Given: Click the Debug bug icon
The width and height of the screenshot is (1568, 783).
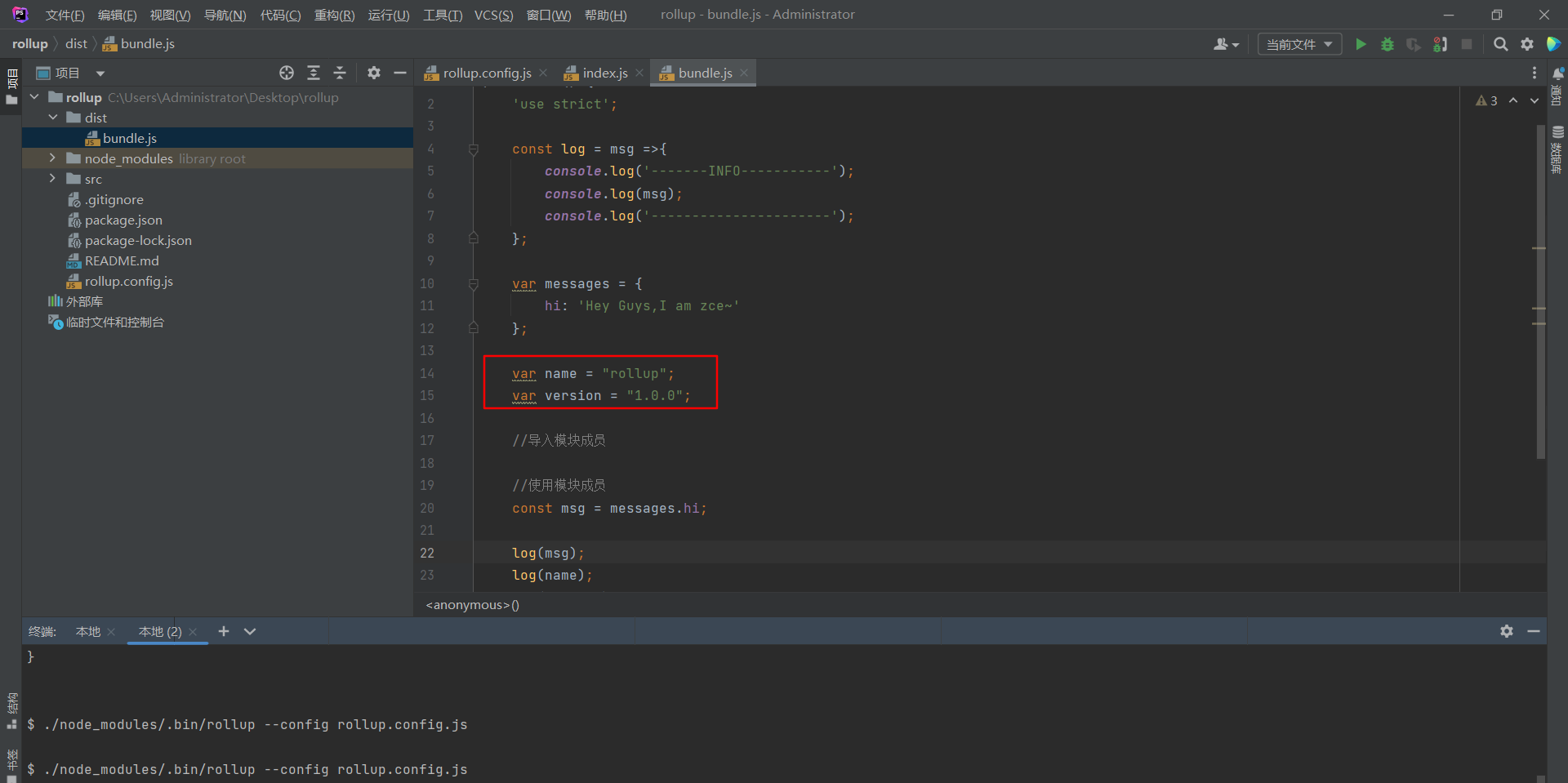Looking at the screenshot, I should point(1387,44).
